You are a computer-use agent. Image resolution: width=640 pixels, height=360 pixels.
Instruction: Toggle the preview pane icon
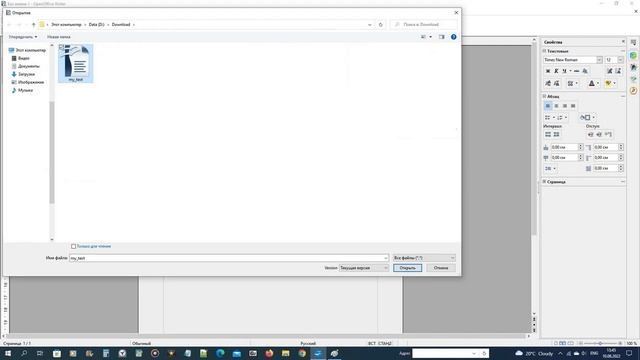pos(442,37)
